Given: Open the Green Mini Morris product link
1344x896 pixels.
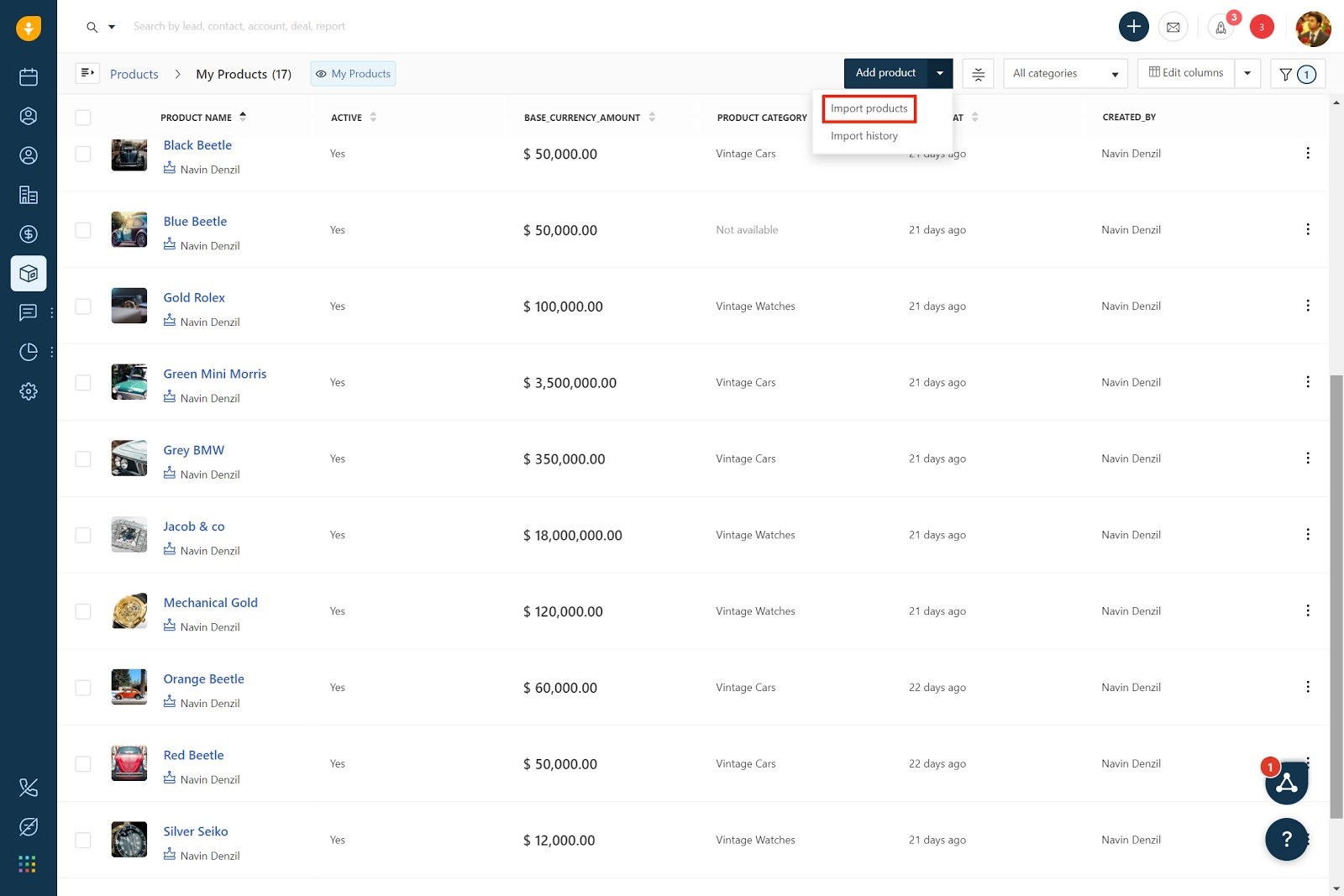Looking at the screenshot, I should point(215,374).
